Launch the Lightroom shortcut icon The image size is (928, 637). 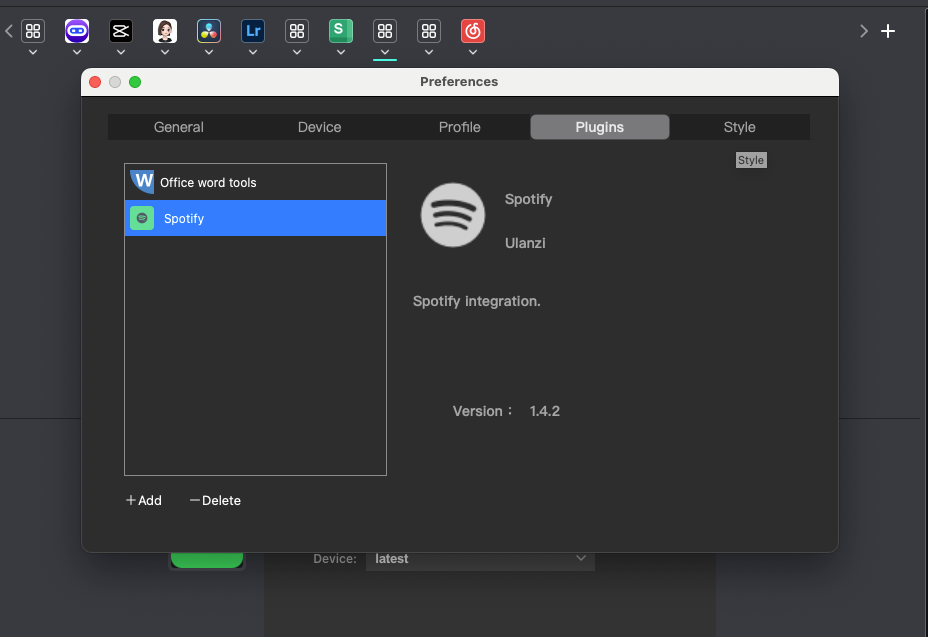coord(253,30)
